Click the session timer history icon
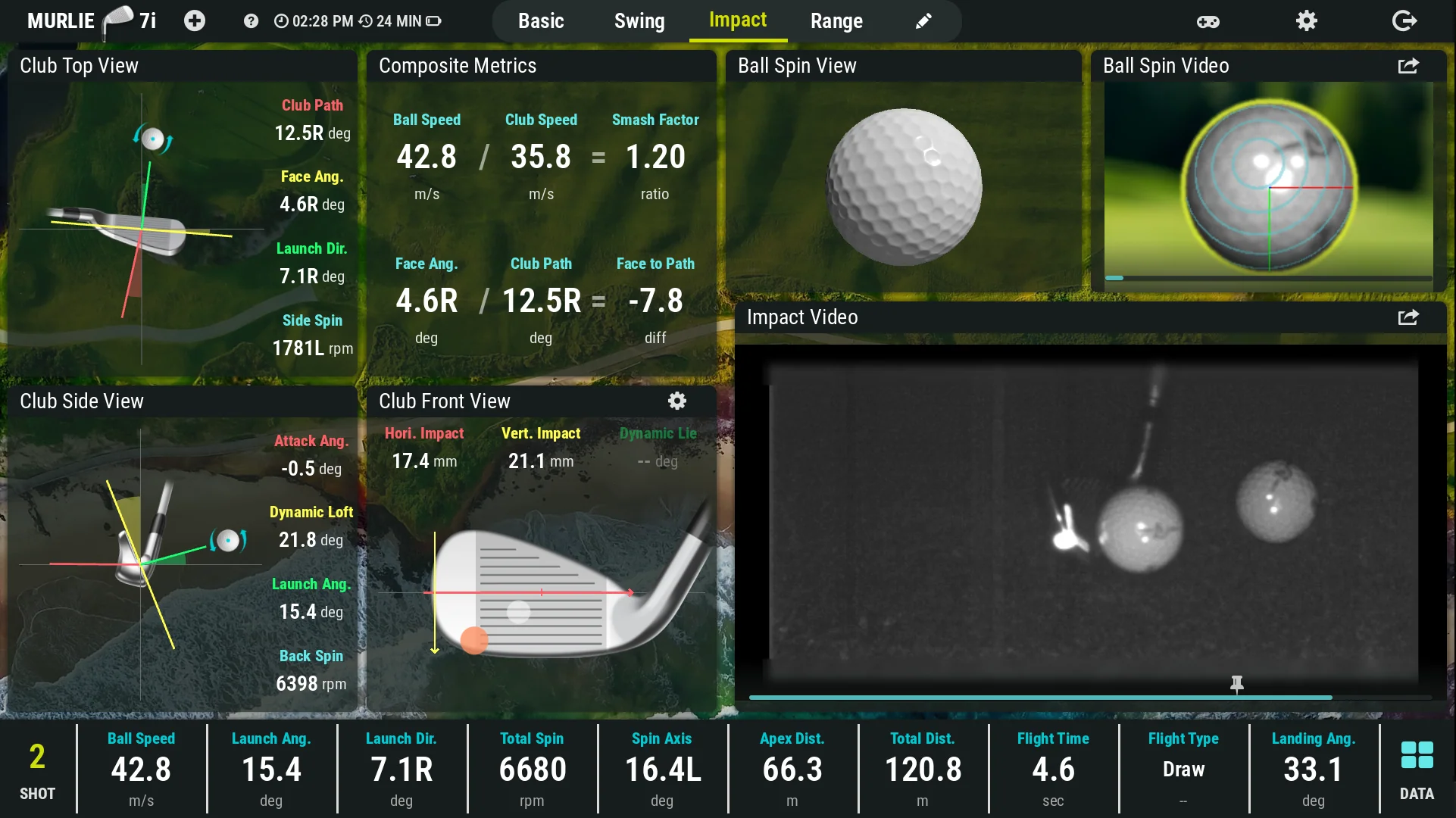Image resolution: width=1456 pixels, height=818 pixels. tap(366, 21)
